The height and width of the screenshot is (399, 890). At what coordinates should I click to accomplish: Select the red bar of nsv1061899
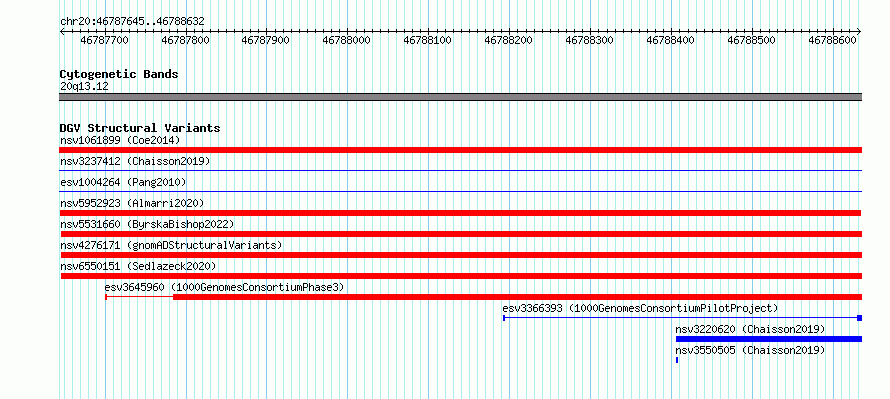(460, 150)
